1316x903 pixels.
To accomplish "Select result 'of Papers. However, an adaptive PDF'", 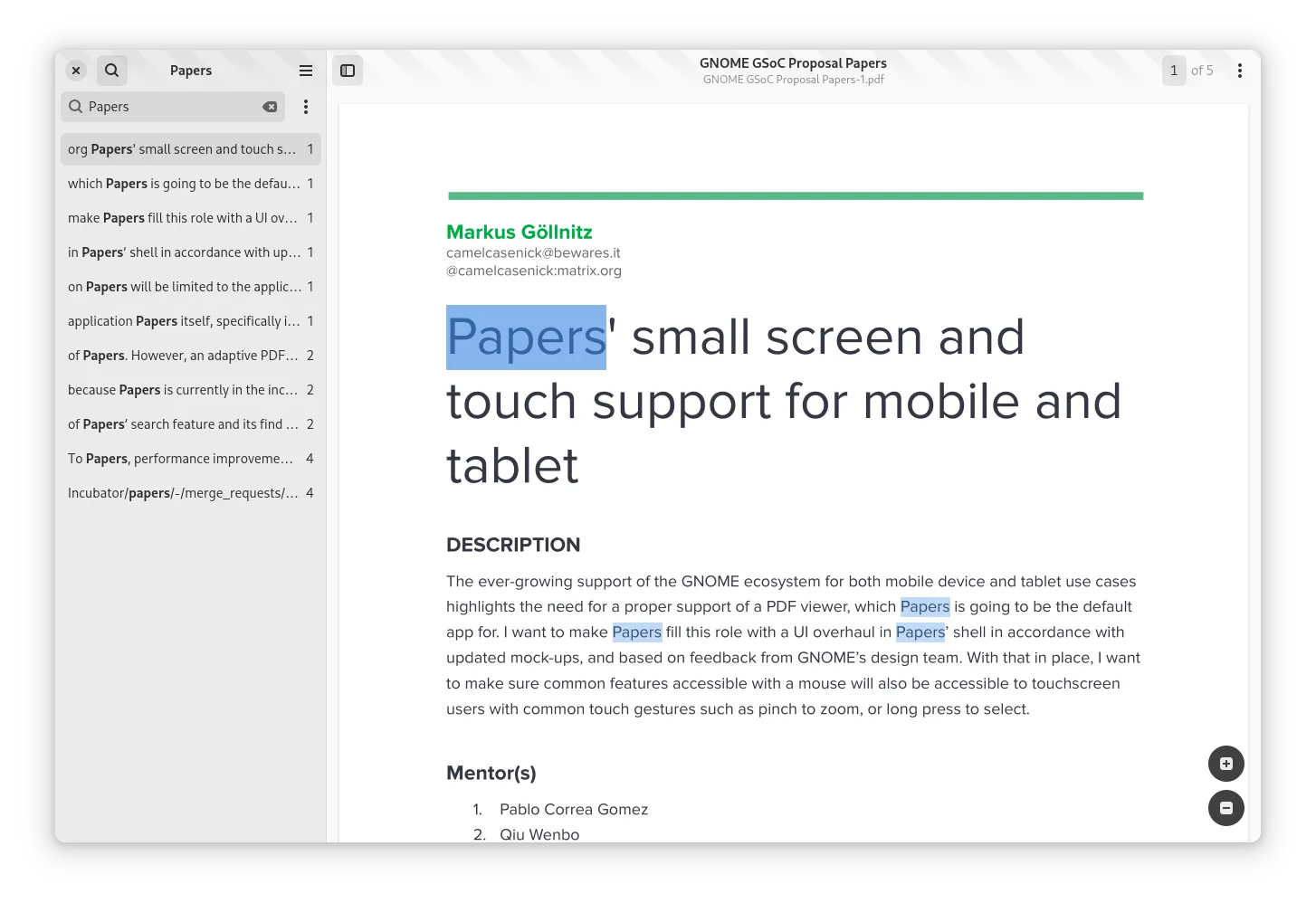I will [x=191, y=356].
